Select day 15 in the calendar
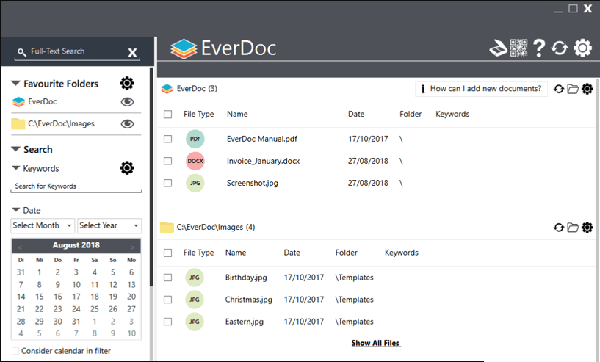The width and height of the screenshot is (600, 362). [39, 297]
